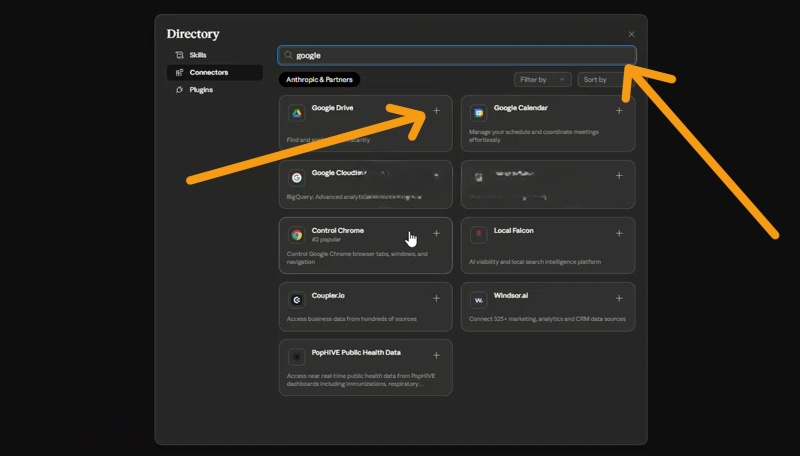This screenshot has height=456, width=800.
Task: Click the Coupler.io logo icon
Action: point(296,300)
